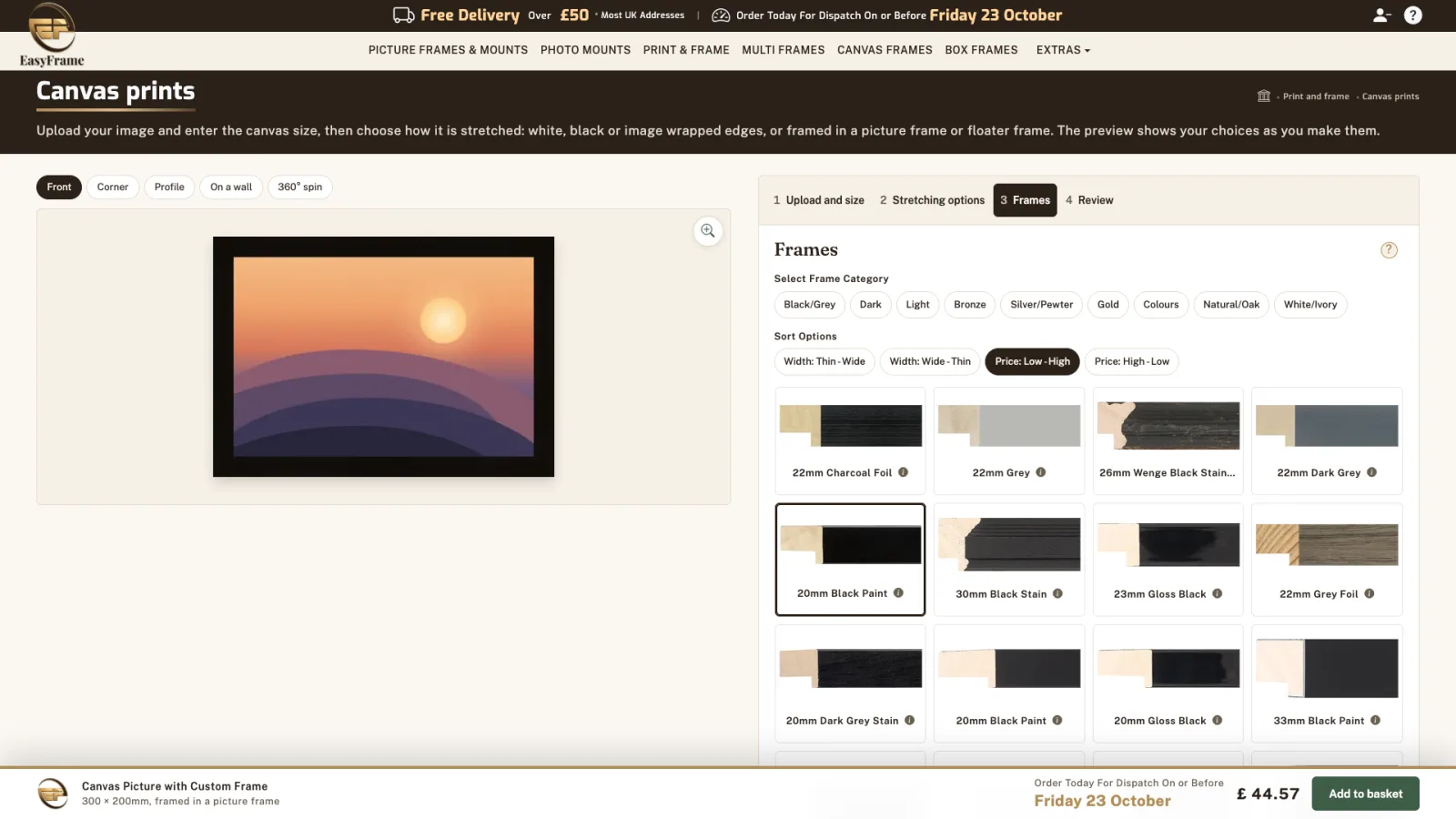The image size is (1456, 819).
Task: Show info for 23mm Gloss Black
Action: (x=1217, y=593)
